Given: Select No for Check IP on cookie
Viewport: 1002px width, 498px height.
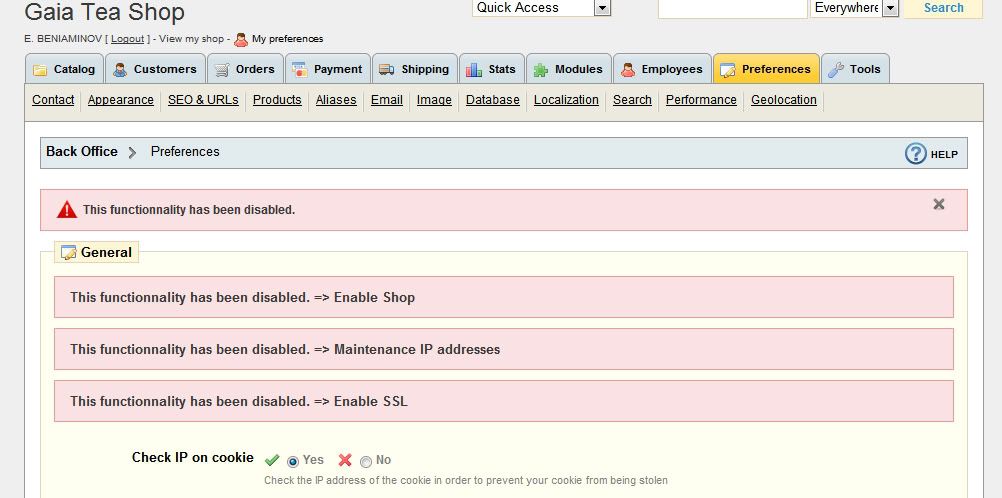Looking at the screenshot, I should (366, 461).
